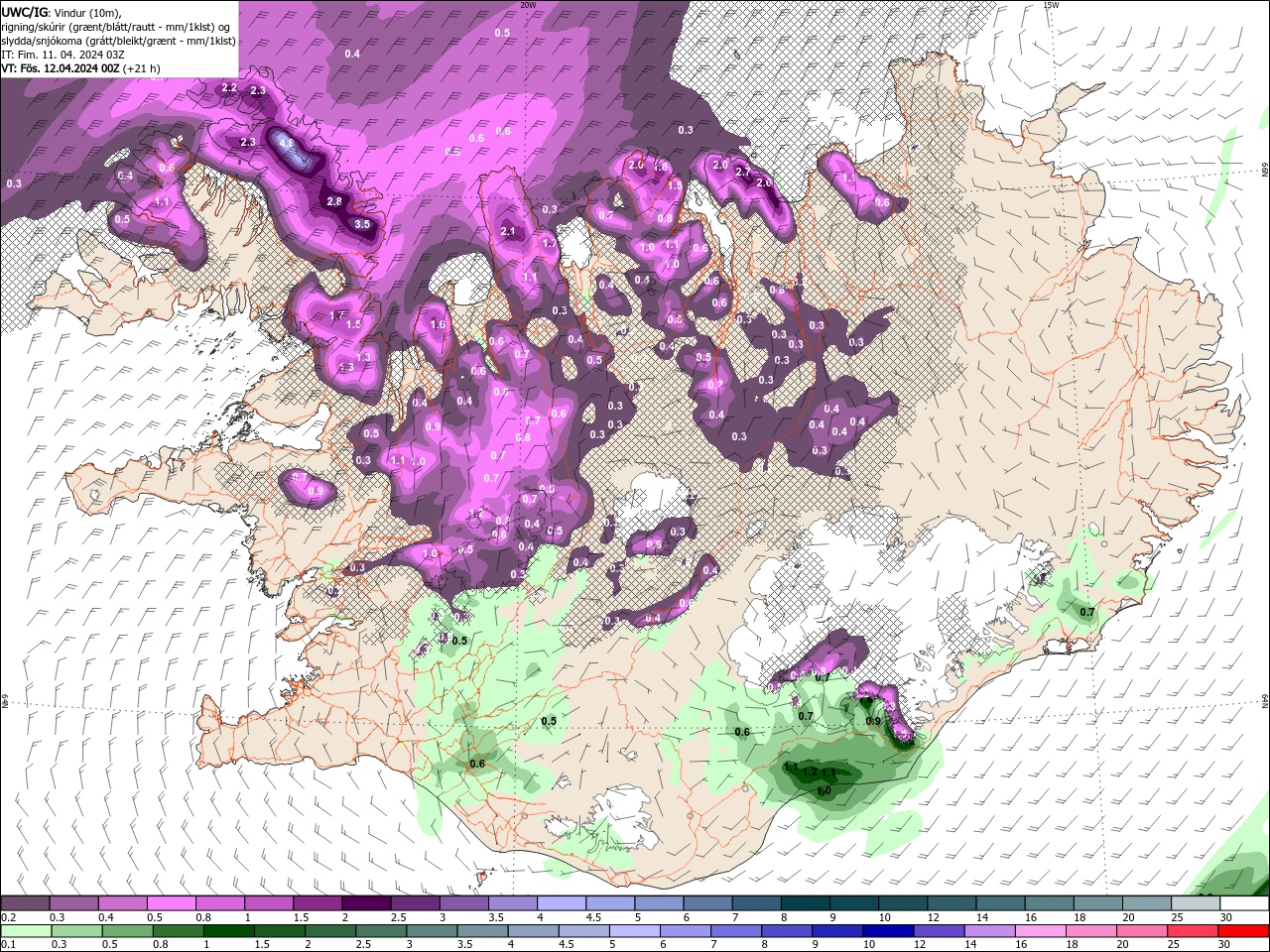Screen dimensions: 1270x952
Task: Pick the medium green 0.5 rain scale swatch
Action: (x=128, y=931)
